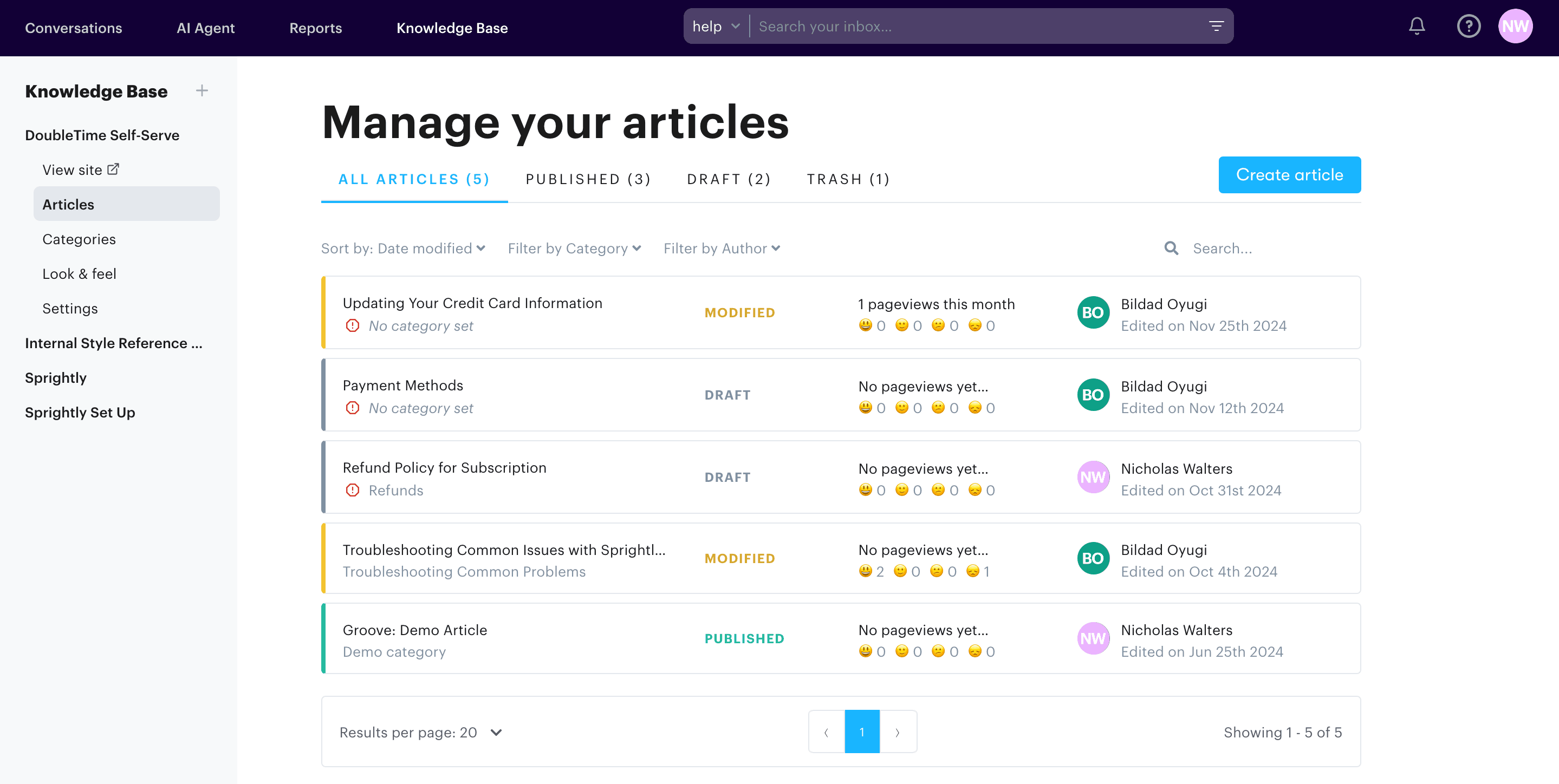Screen dimensions: 1559x784
Task: Expand the Results per page selector
Action: 420,732
